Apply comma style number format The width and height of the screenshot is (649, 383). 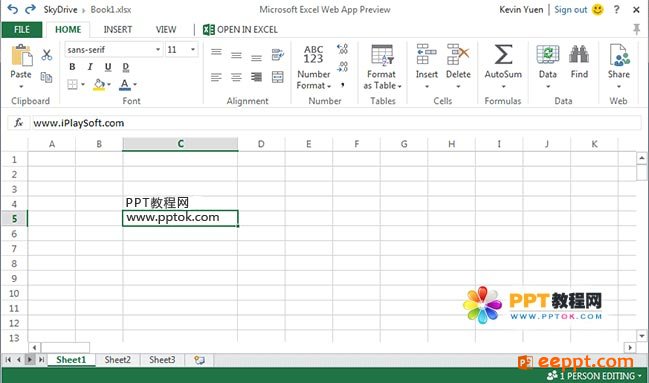point(343,85)
